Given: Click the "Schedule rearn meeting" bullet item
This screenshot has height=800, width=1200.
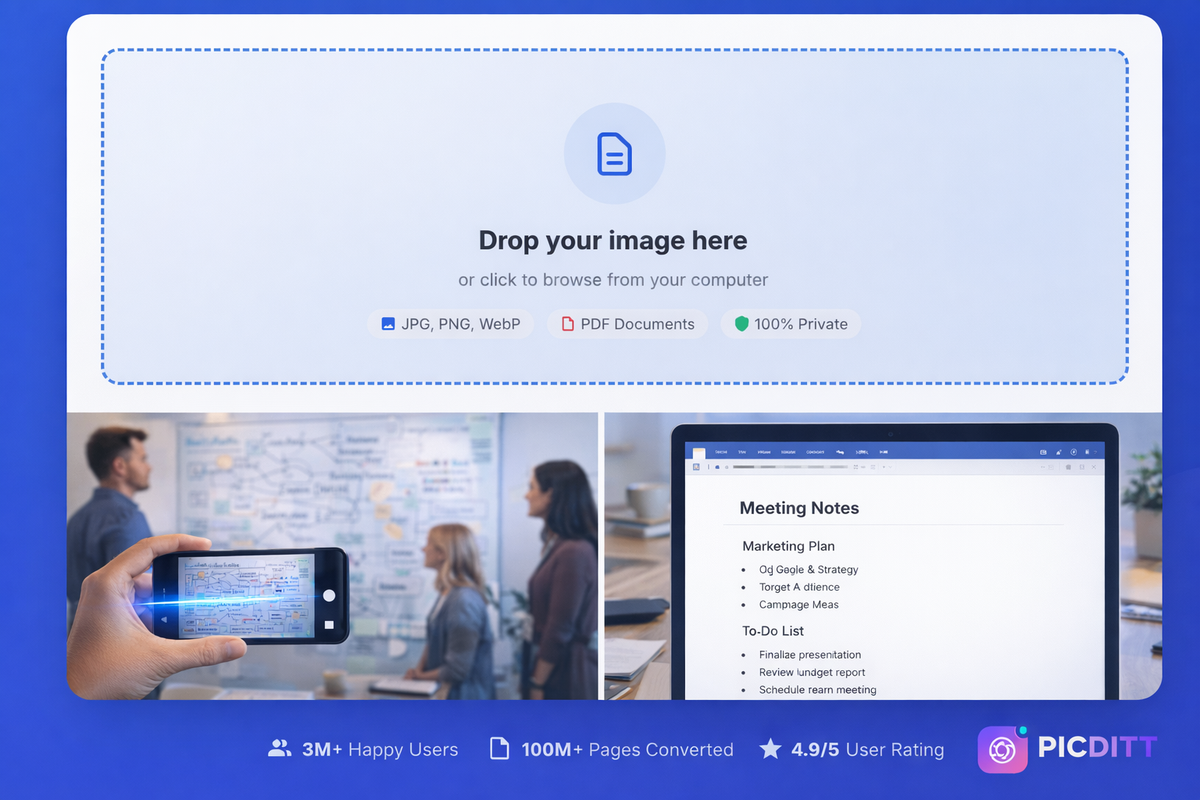Looking at the screenshot, I should 817,690.
